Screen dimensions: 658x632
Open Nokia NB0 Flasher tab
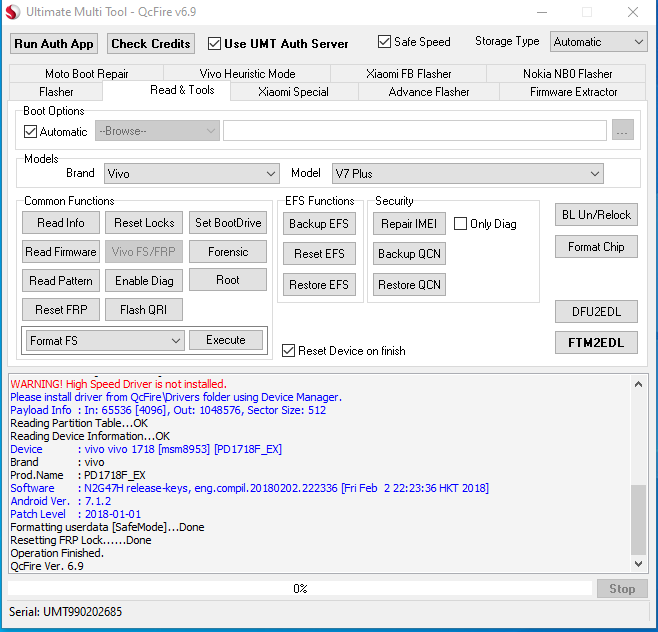click(567, 74)
